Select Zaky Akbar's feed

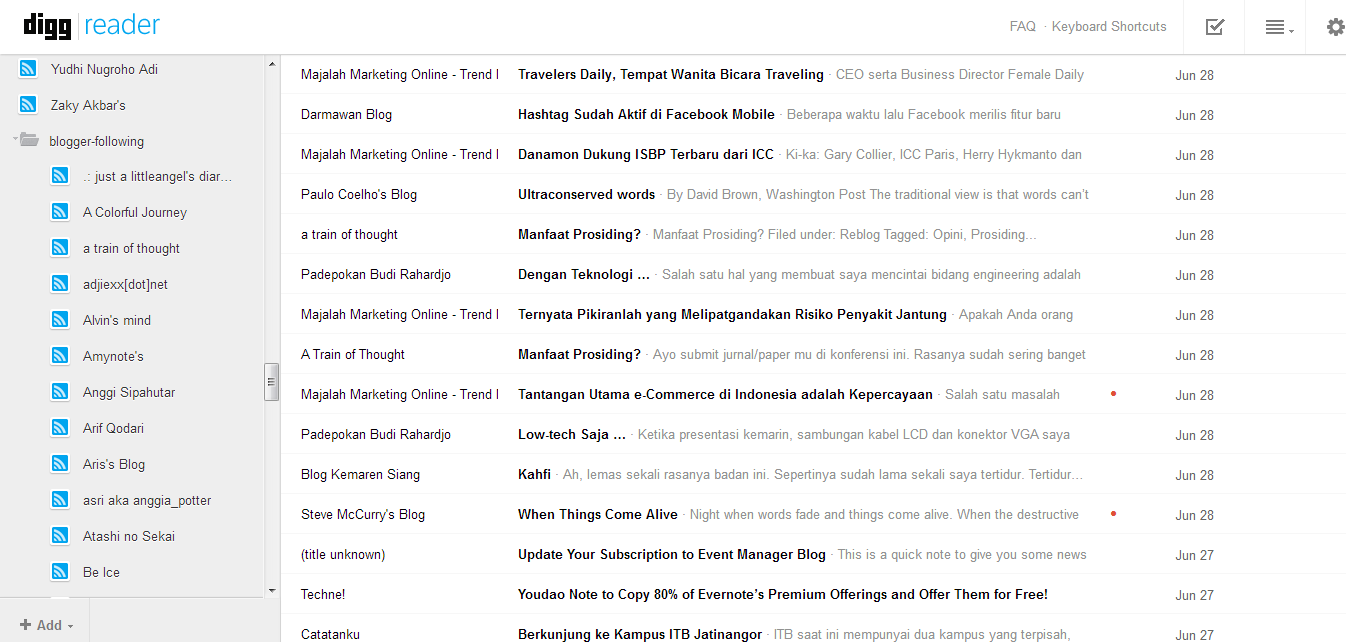pyautogui.click(x=88, y=105)
